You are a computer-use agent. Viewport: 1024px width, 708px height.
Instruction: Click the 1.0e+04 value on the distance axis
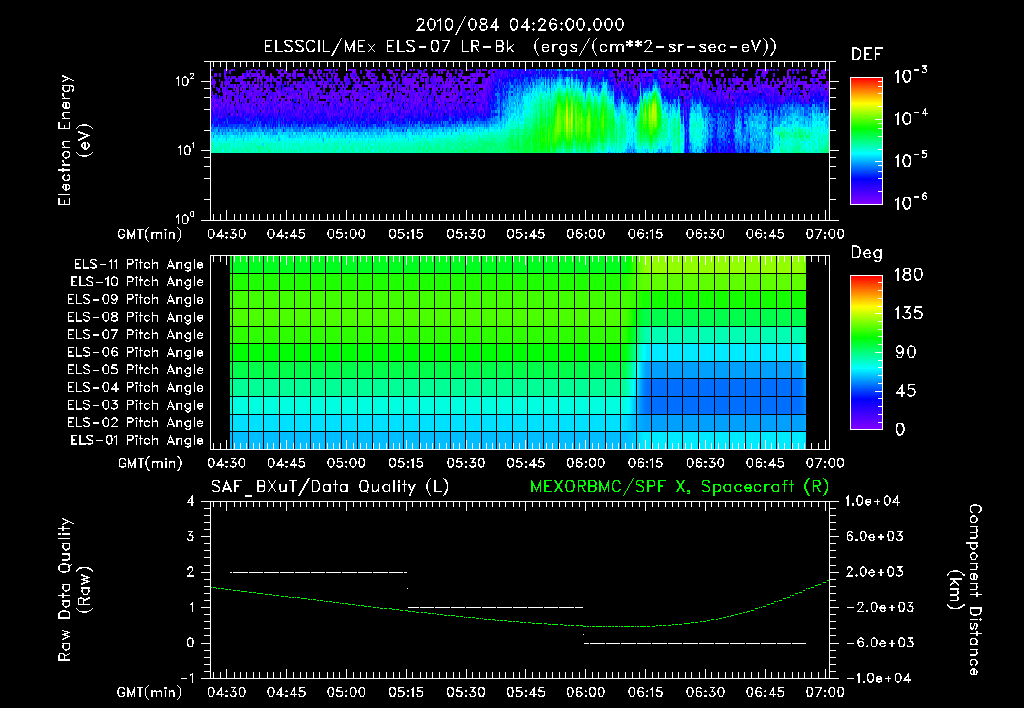[x=873, y=502]
